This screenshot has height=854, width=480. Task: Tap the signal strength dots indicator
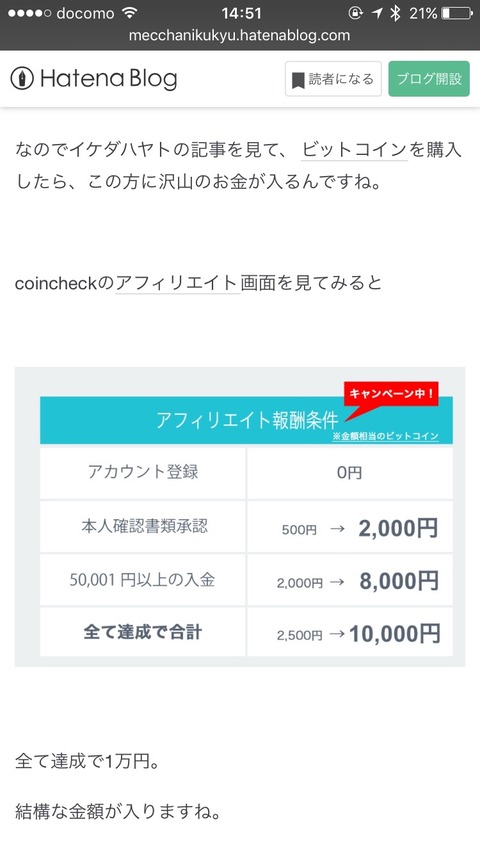[x=29, y=13]
